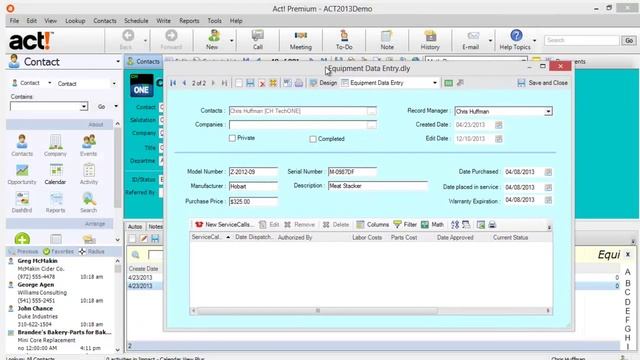Image resolution: width=640 pixels, height=360 pixels.
Task: Click in the Purchase Price field
Action: point(253,202)
